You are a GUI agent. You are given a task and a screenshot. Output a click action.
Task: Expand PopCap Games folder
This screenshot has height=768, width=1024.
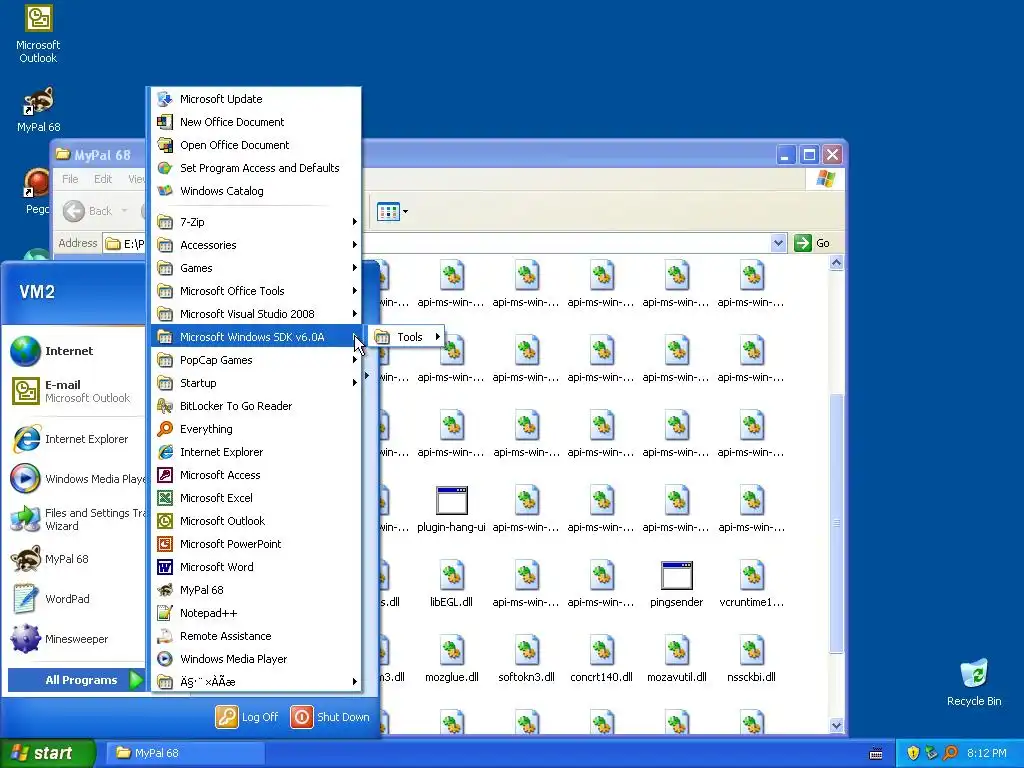click(x=256, y=360)
